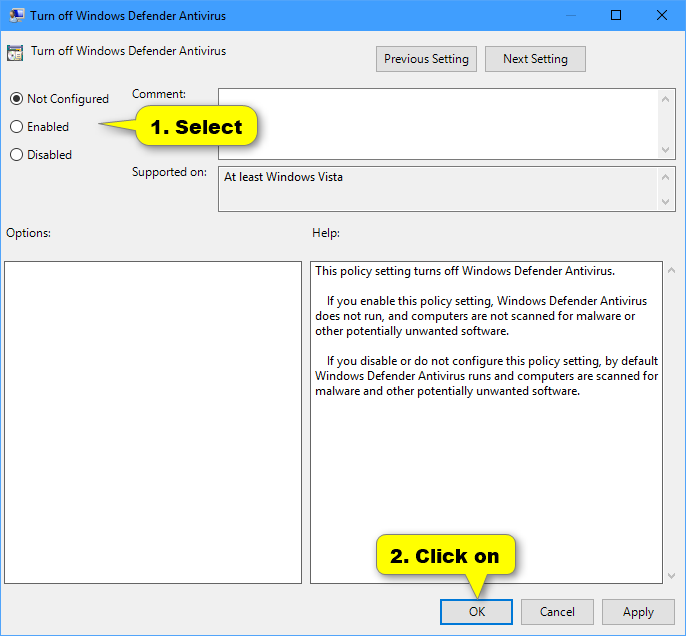The height and width of the screenshot is (636, 686).
Task: Click the empty Options pane
Action: click(x=153, y=423)
